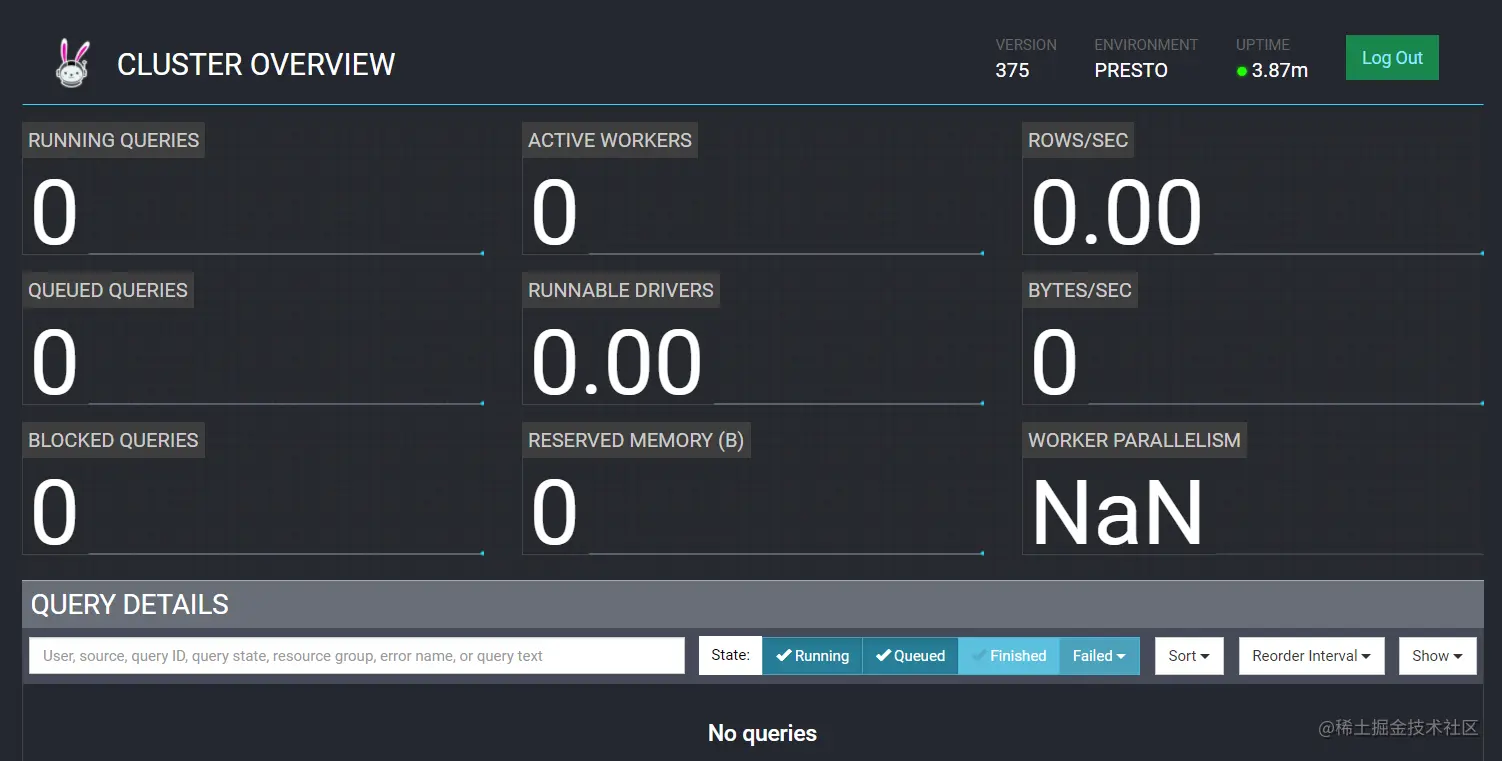This screenshot has height=761, width=1502.
Task: Click the ROWS/SEC label
Action: pos(1078,140)
